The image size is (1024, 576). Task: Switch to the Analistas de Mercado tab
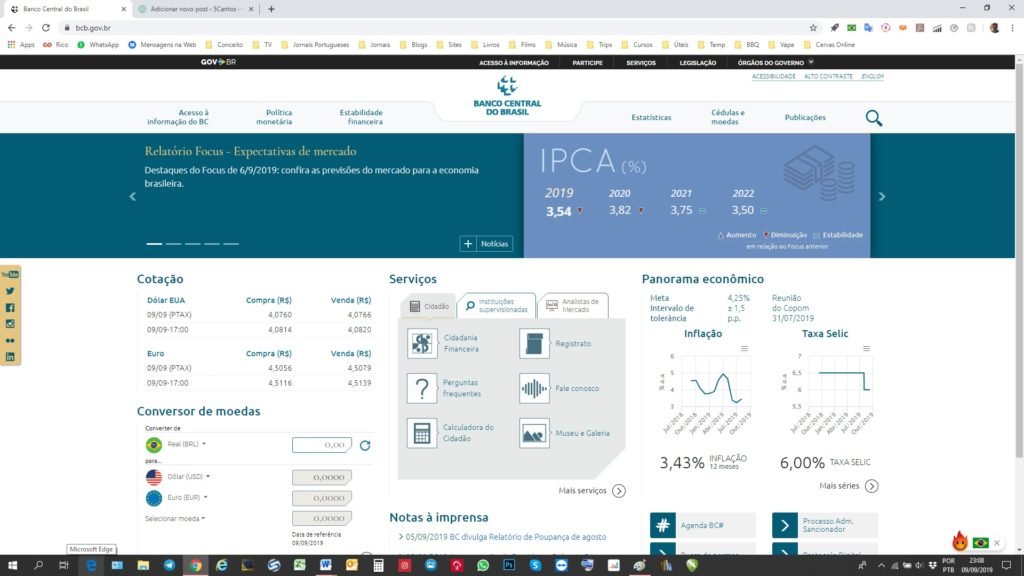click(x=573, y=306)
